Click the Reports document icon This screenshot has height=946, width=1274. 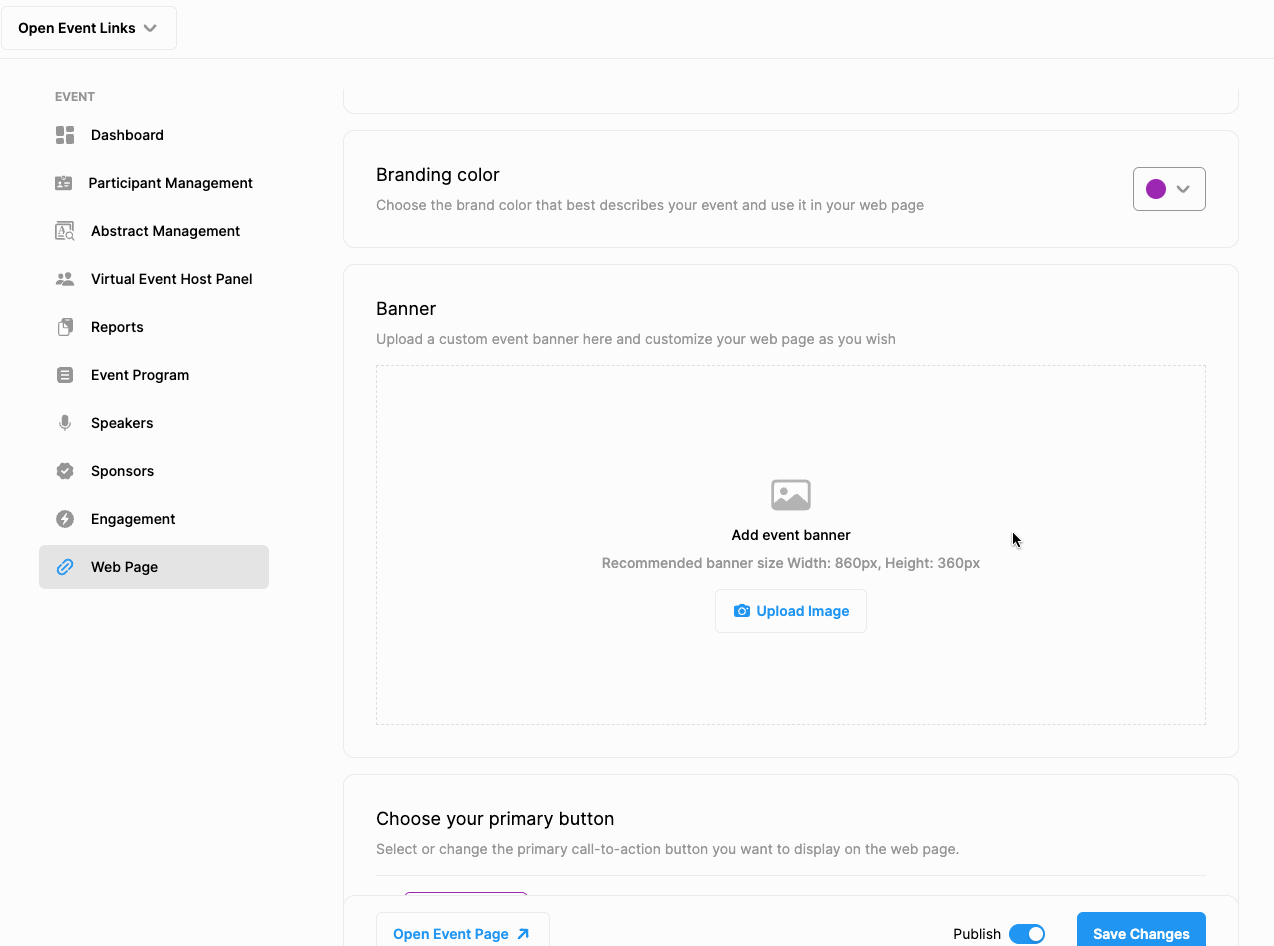point(65,327)
